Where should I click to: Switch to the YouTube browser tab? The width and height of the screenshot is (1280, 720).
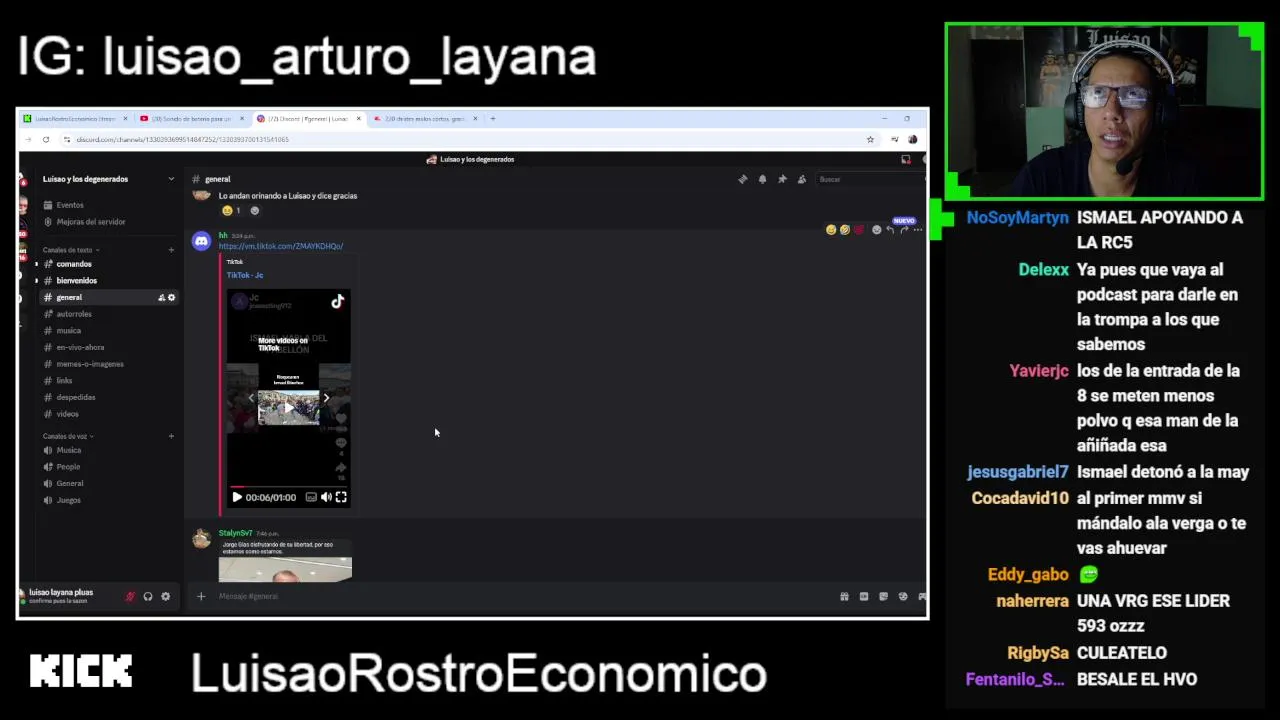click(192, 119)
